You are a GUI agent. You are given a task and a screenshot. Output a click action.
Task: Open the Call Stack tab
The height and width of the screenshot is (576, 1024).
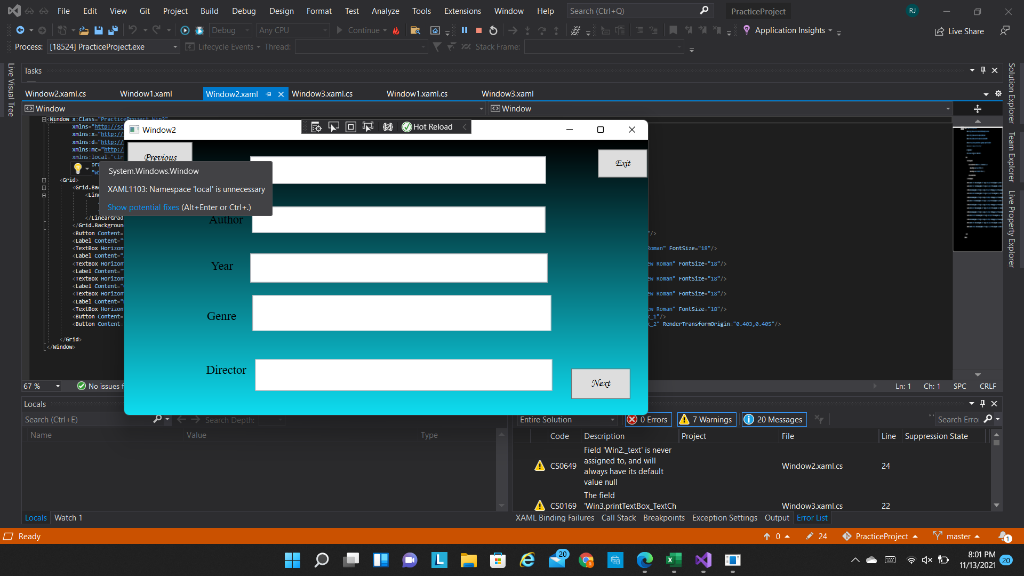(x=618, y=518)
